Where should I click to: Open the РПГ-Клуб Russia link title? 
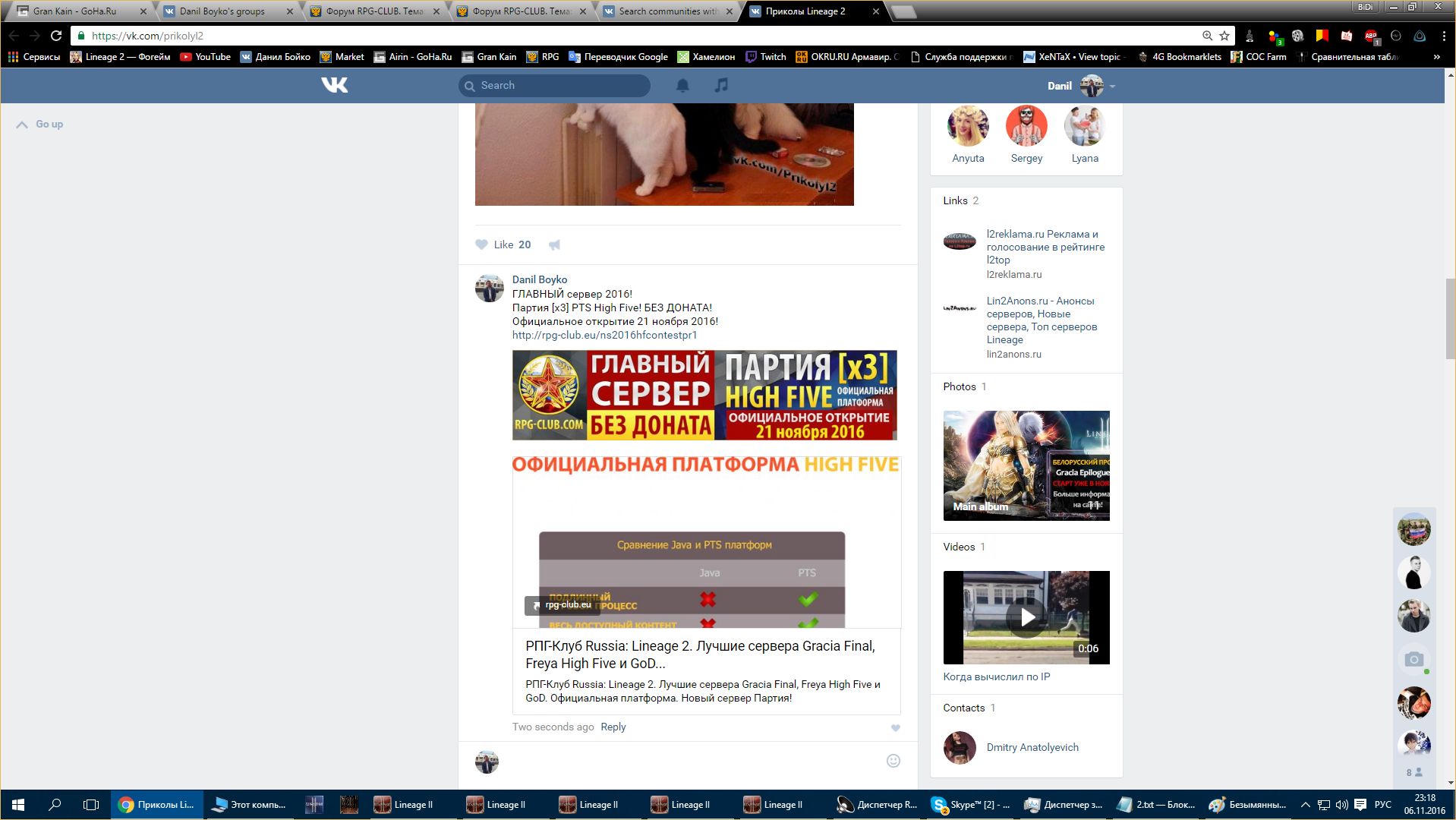(700, 654)
